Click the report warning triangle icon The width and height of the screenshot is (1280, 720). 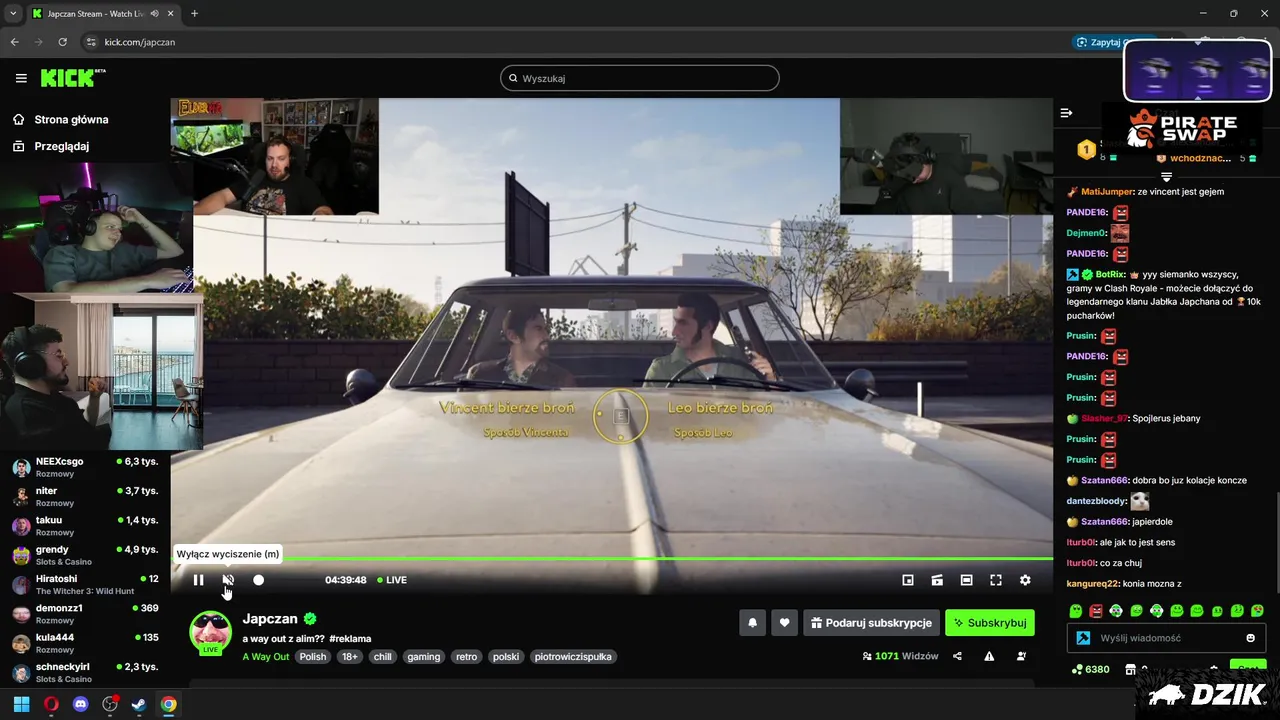coord(989,657)
